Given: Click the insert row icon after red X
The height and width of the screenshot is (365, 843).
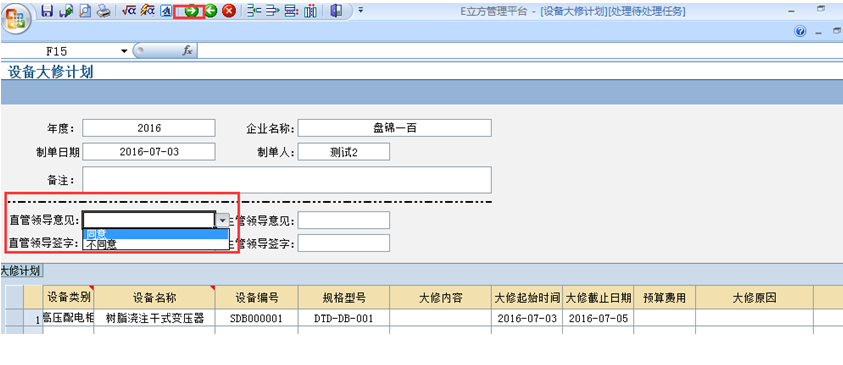Looking at the screenshot, I should click(254, 11).
